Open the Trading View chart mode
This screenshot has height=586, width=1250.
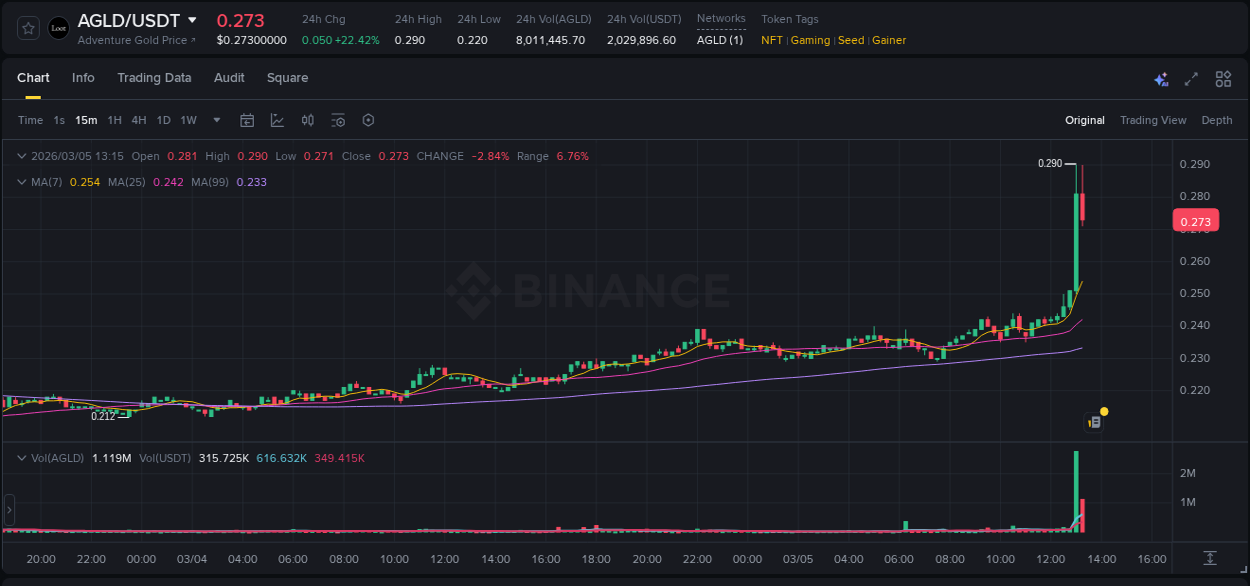point(1153,120)
